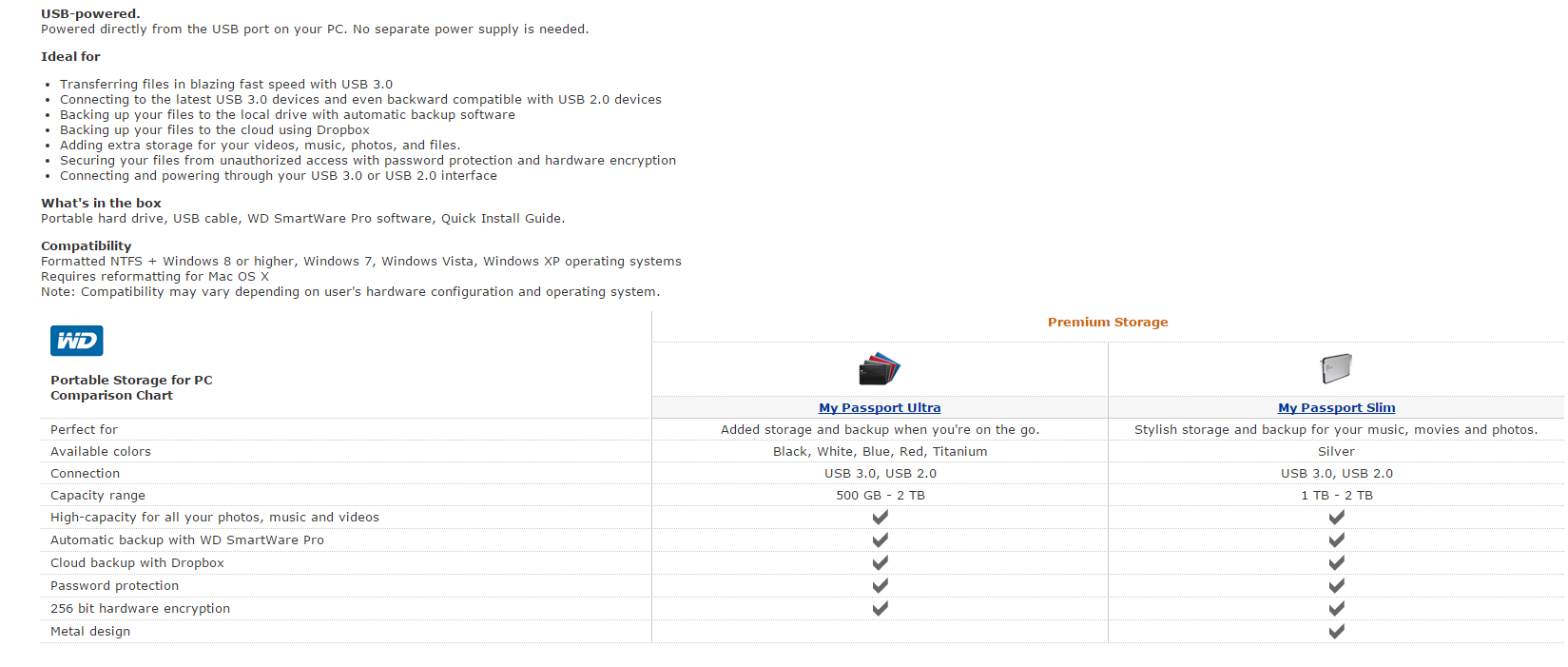
Task: Click the Ultra available colors cell
Action: (x=880, y=452)
